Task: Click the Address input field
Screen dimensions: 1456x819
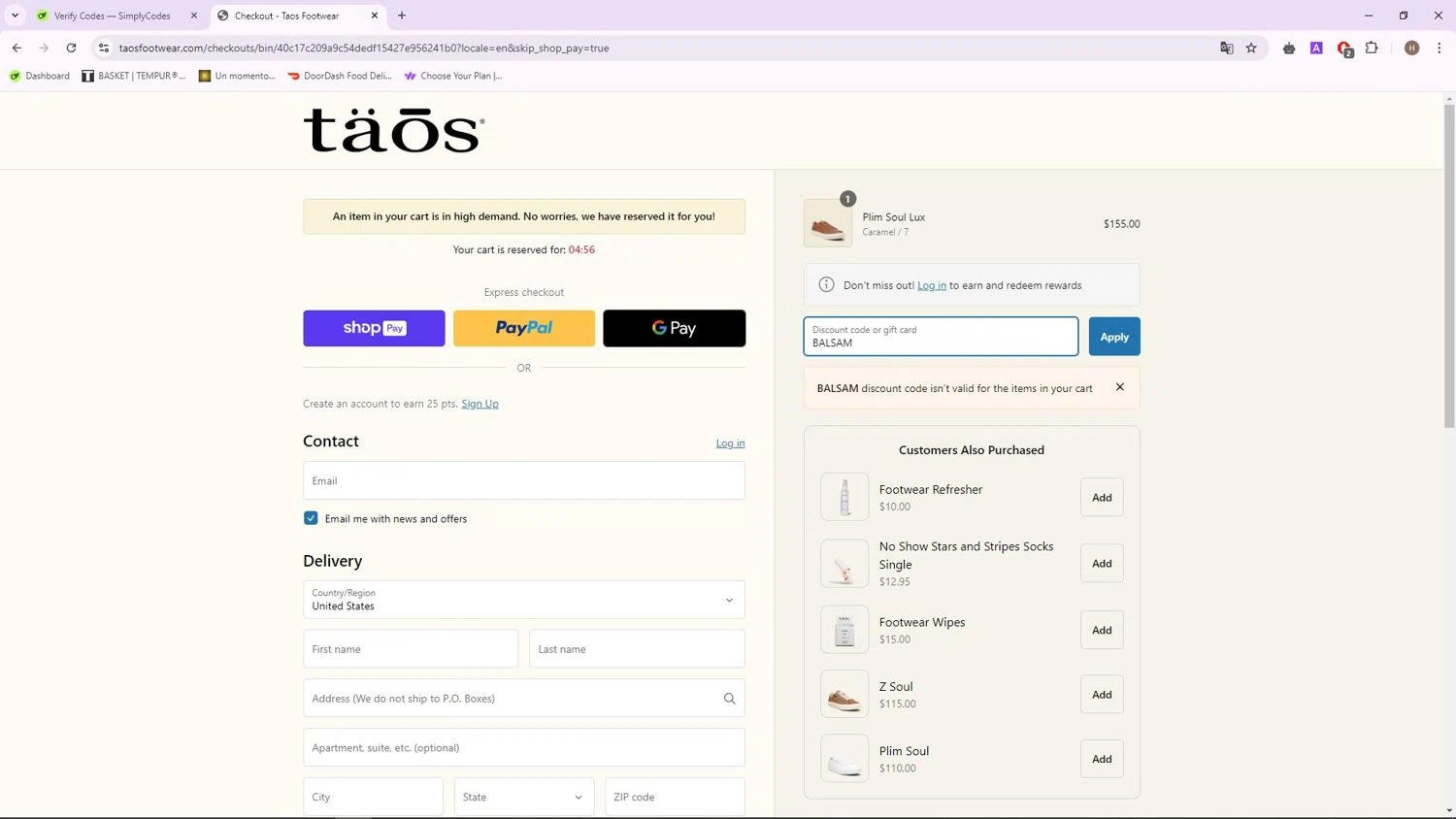Action: pos(524,699)
